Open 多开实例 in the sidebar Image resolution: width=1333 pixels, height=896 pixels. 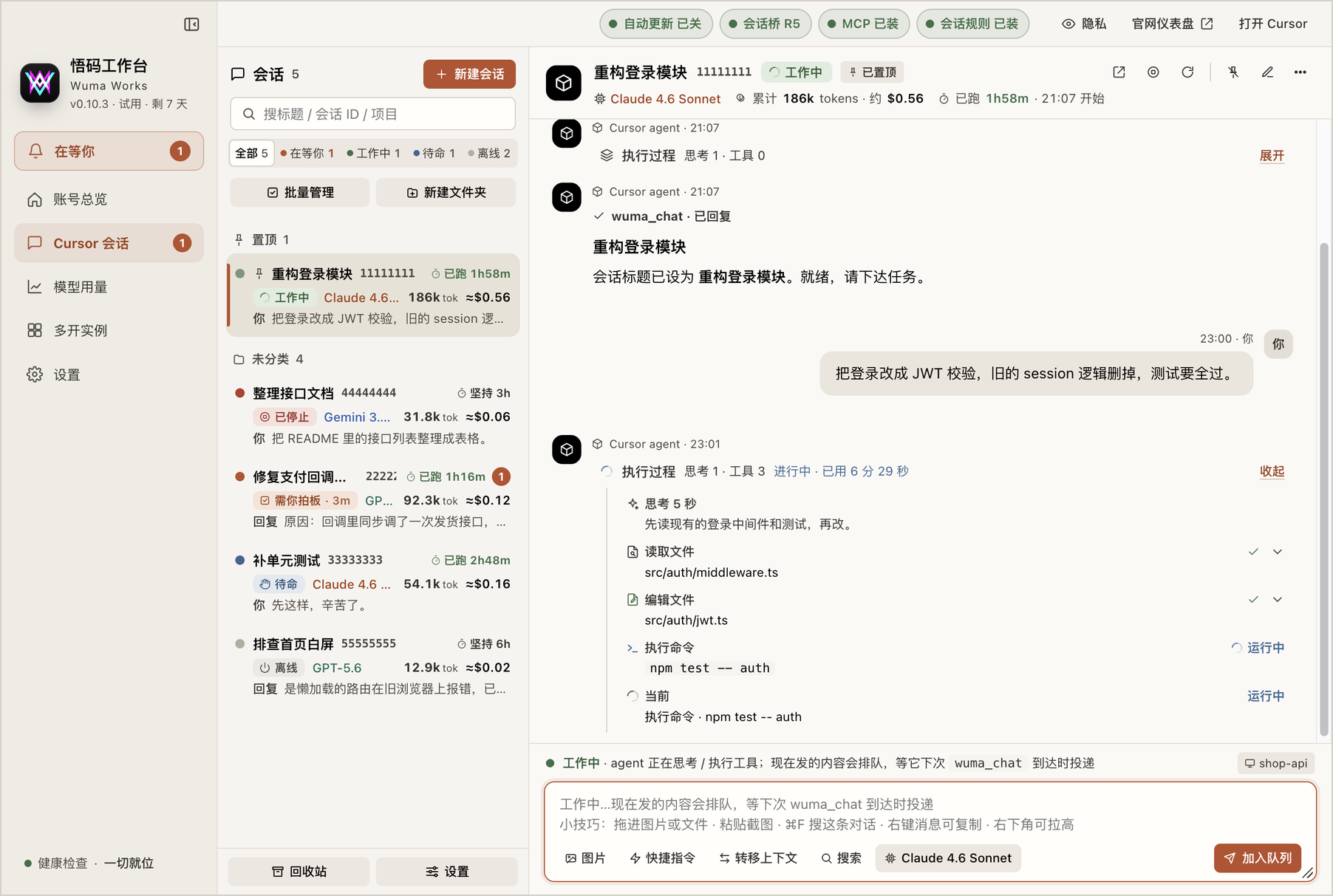[109, 330]
